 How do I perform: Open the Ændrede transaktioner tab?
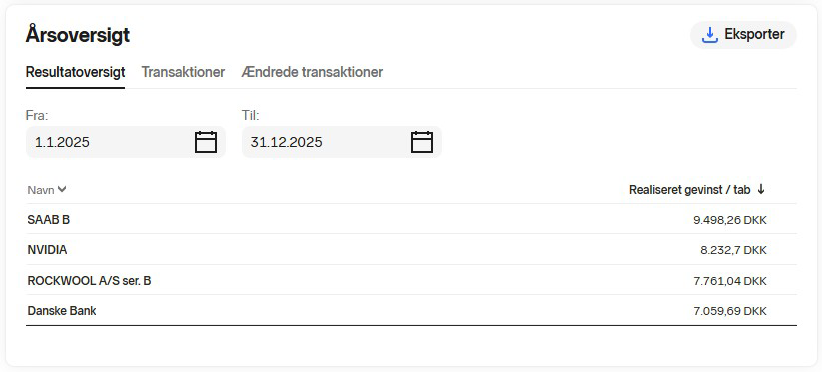coord(312,72)
